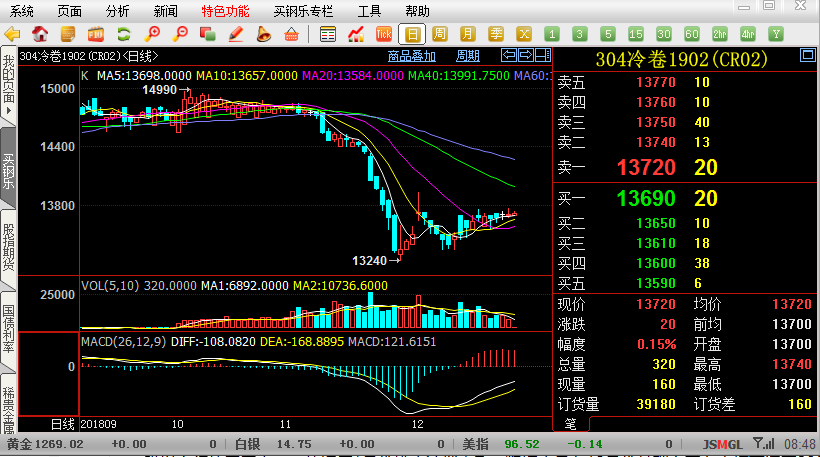This screenshot has width=820, height=457.
Task: Switch to 3-minute chart
Action: [x=579, y=35]
